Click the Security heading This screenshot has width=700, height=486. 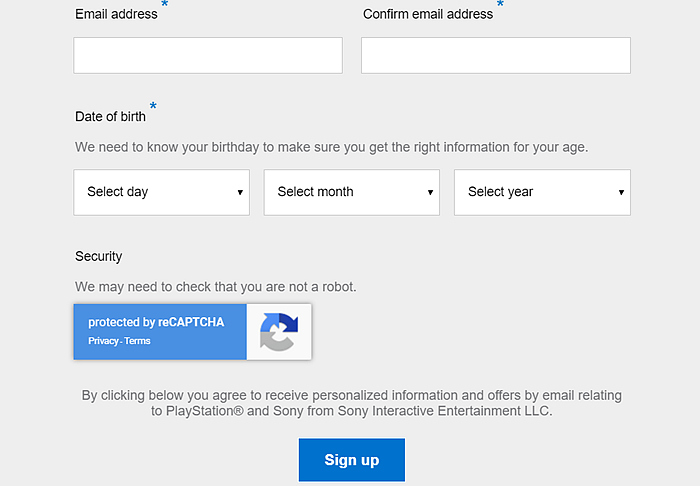(98, 256)
